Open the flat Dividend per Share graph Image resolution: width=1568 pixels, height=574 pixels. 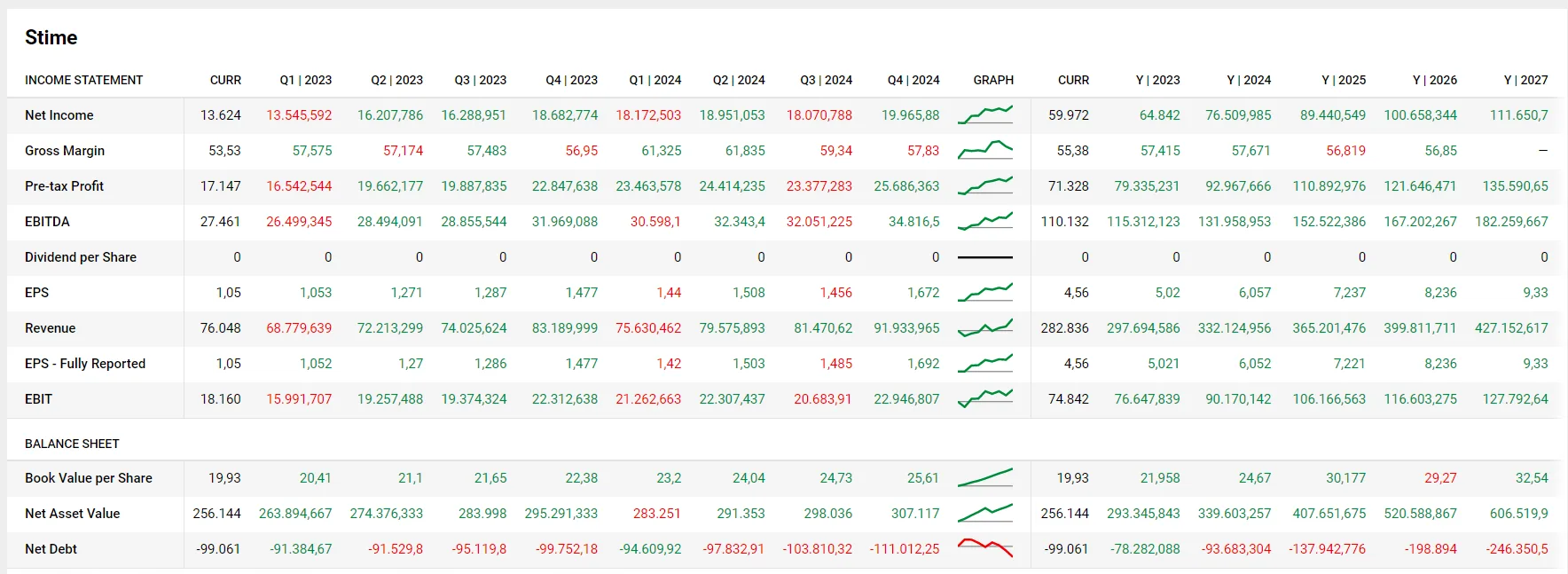tap(985, 256)
